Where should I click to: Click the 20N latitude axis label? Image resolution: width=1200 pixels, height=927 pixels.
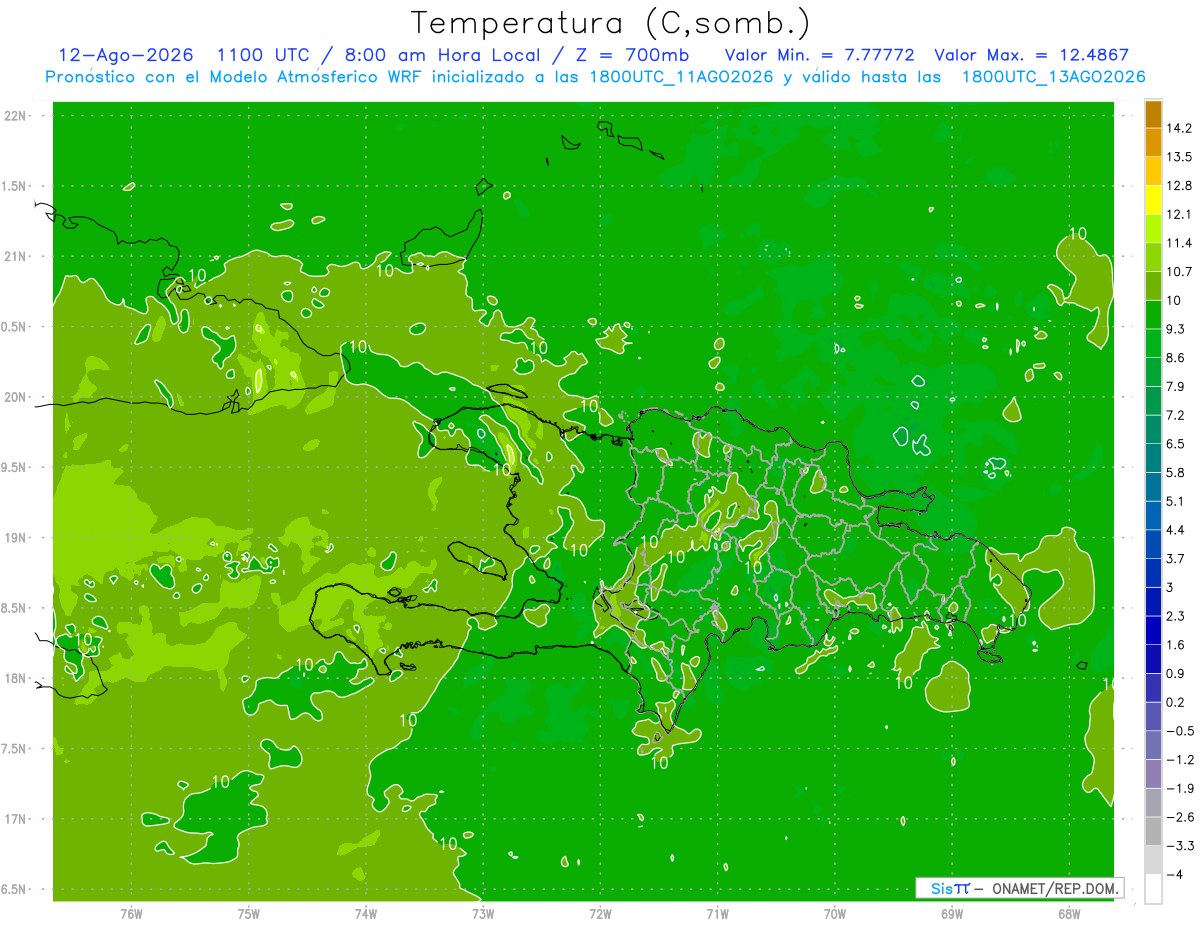(17, 397)
